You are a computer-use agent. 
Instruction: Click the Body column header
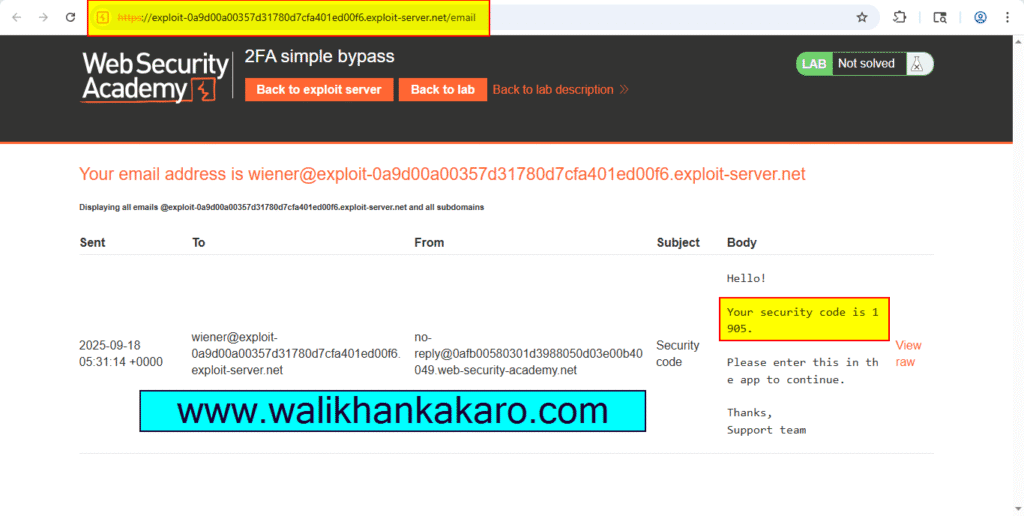pos(741,242)
